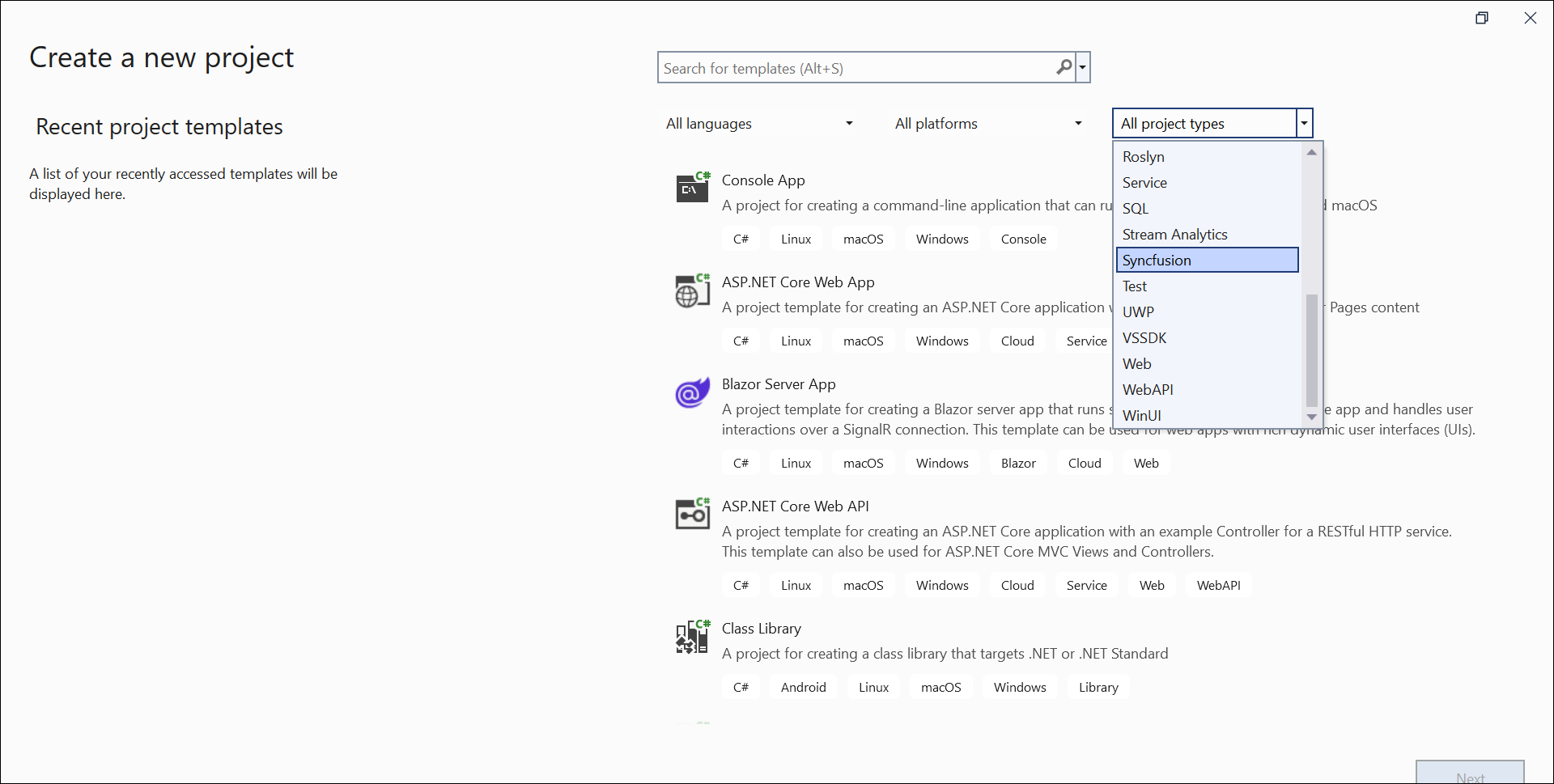Click Cloud tag under Blazor Server App
The height and width of the screenshot is (784, 1554).
pos(1085,464)
